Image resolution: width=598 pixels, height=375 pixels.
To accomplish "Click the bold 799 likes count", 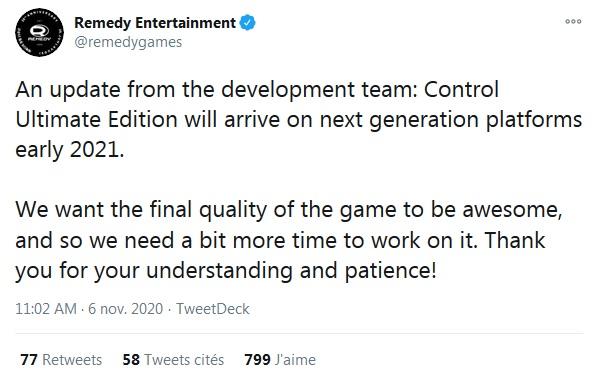I will coord(257,360).
